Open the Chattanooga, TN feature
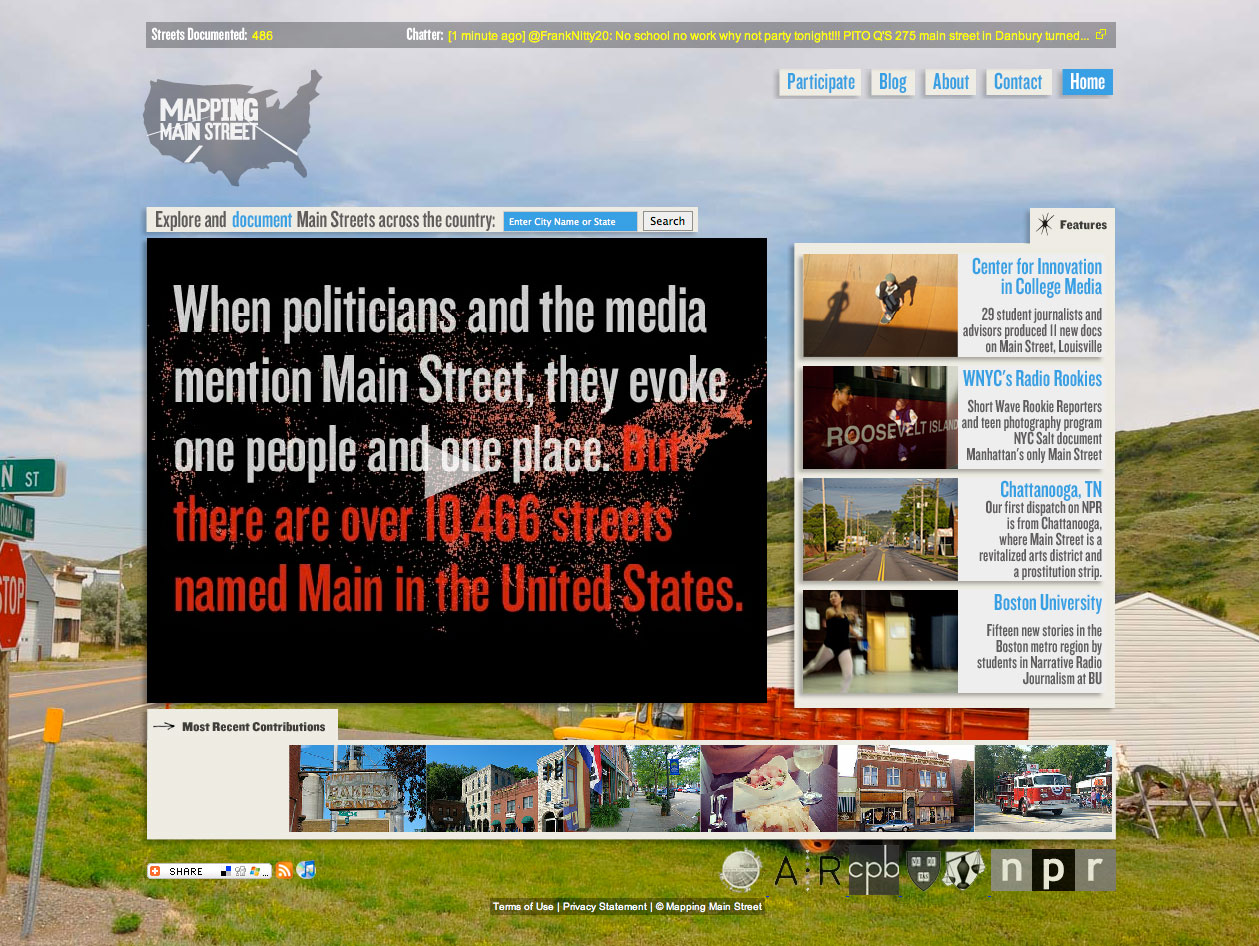 (1051, 490)
